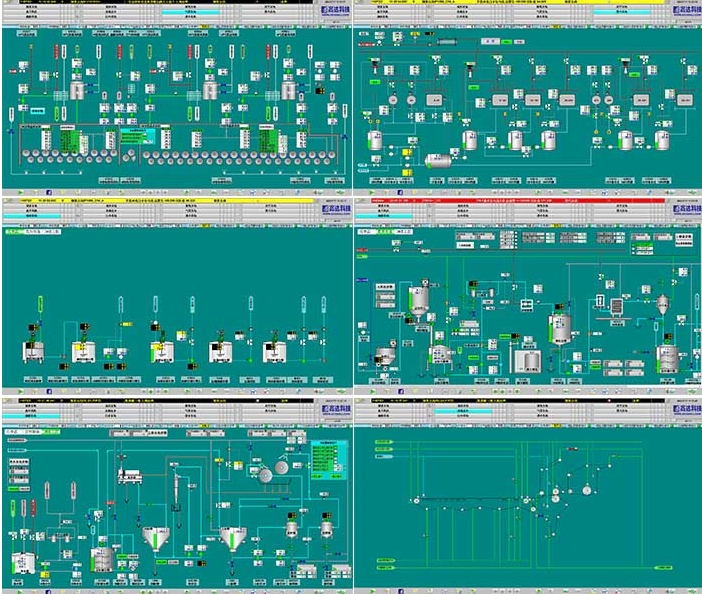The width and height of the screenshot is (702, 594).
Task: Click conical cyclone vessel in red-alarm panel
Action: pos(663,304)
